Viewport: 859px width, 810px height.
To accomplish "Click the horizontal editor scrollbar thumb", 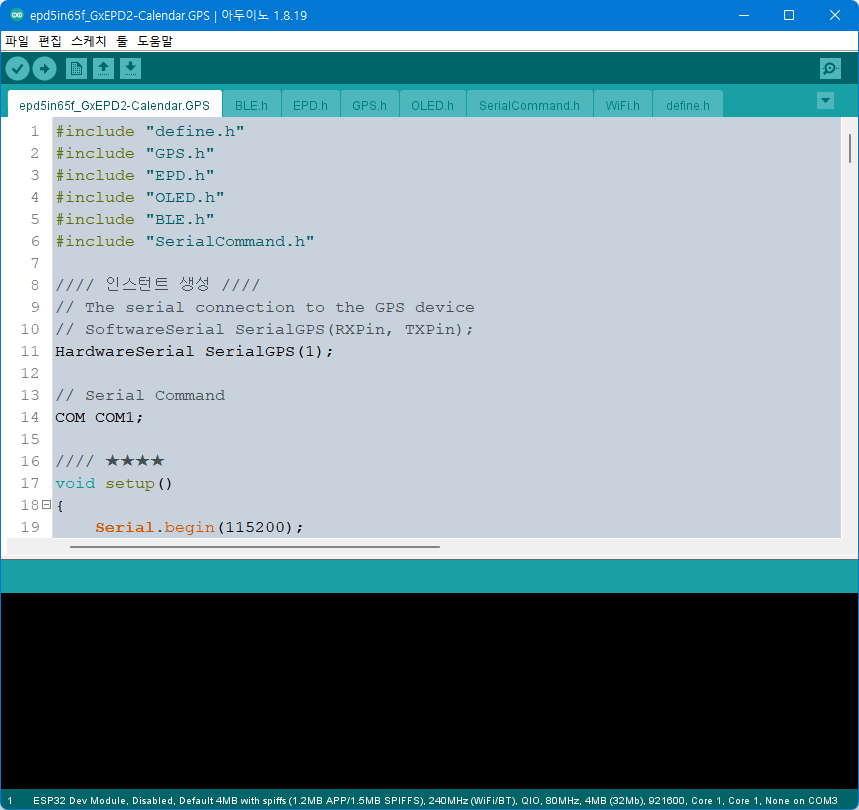I will [x=255, y=546].
